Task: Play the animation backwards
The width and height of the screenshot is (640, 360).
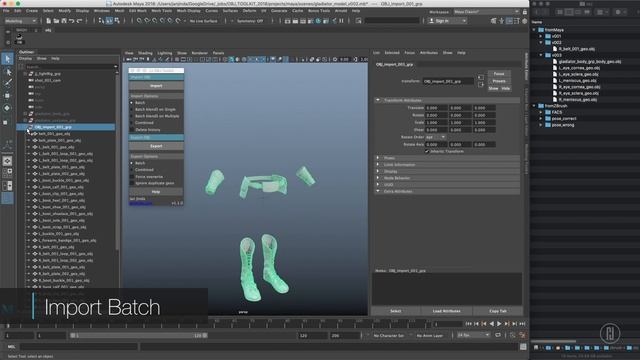Action: (x=491, y=324)
